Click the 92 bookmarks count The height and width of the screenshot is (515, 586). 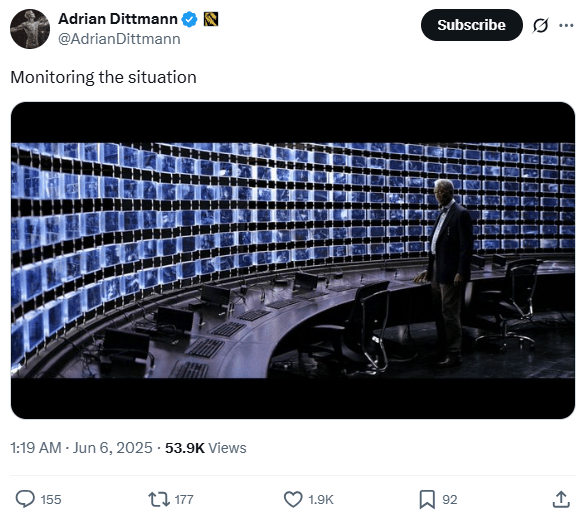(450, 500)
